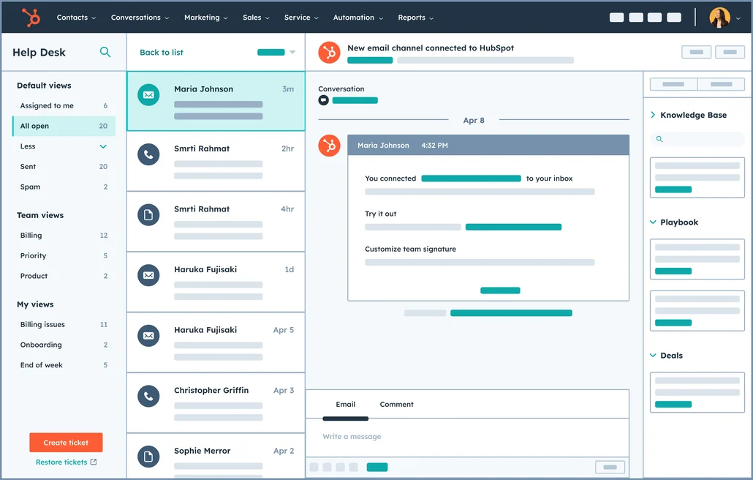Open the Automation menu
Viewport: 754px width, 480px height.
[358, 17]
